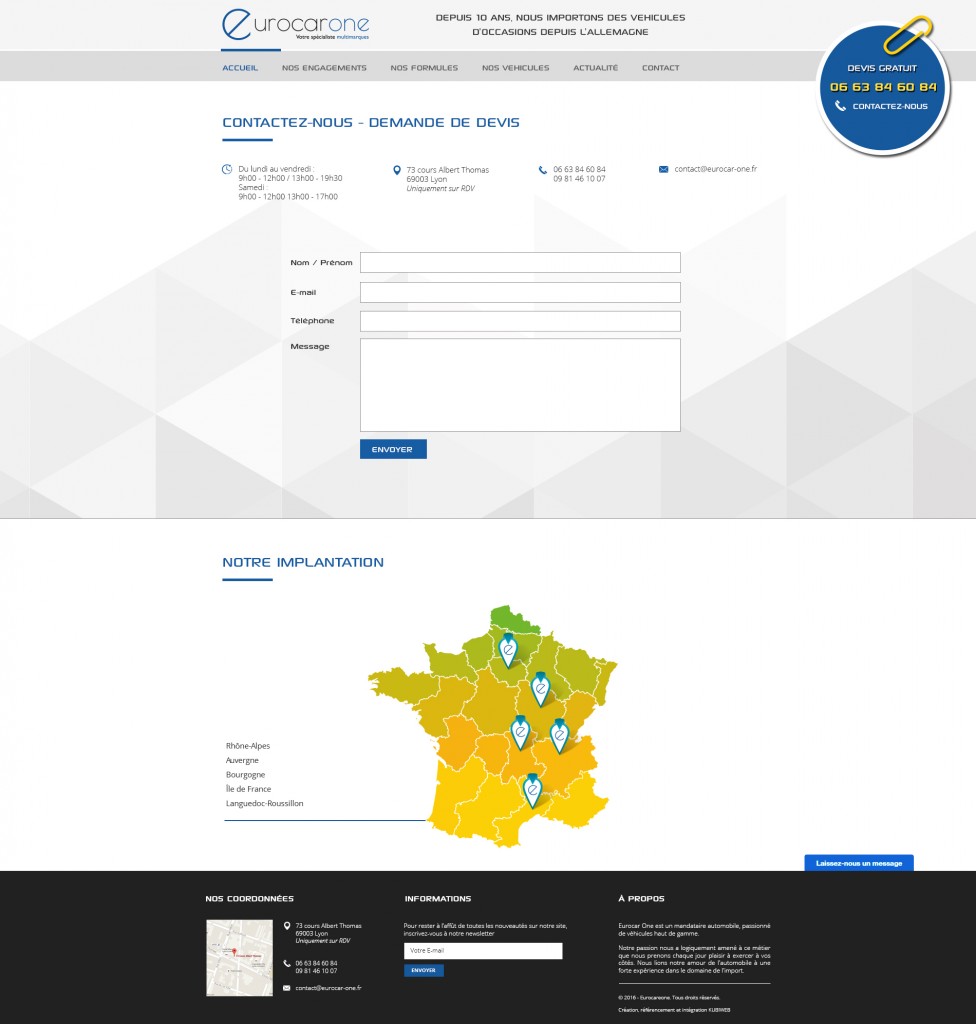The width and height of the screenshot is (976, 1024).
Task: Click the clock icon beside opening hours
Action: pos(227,170)
